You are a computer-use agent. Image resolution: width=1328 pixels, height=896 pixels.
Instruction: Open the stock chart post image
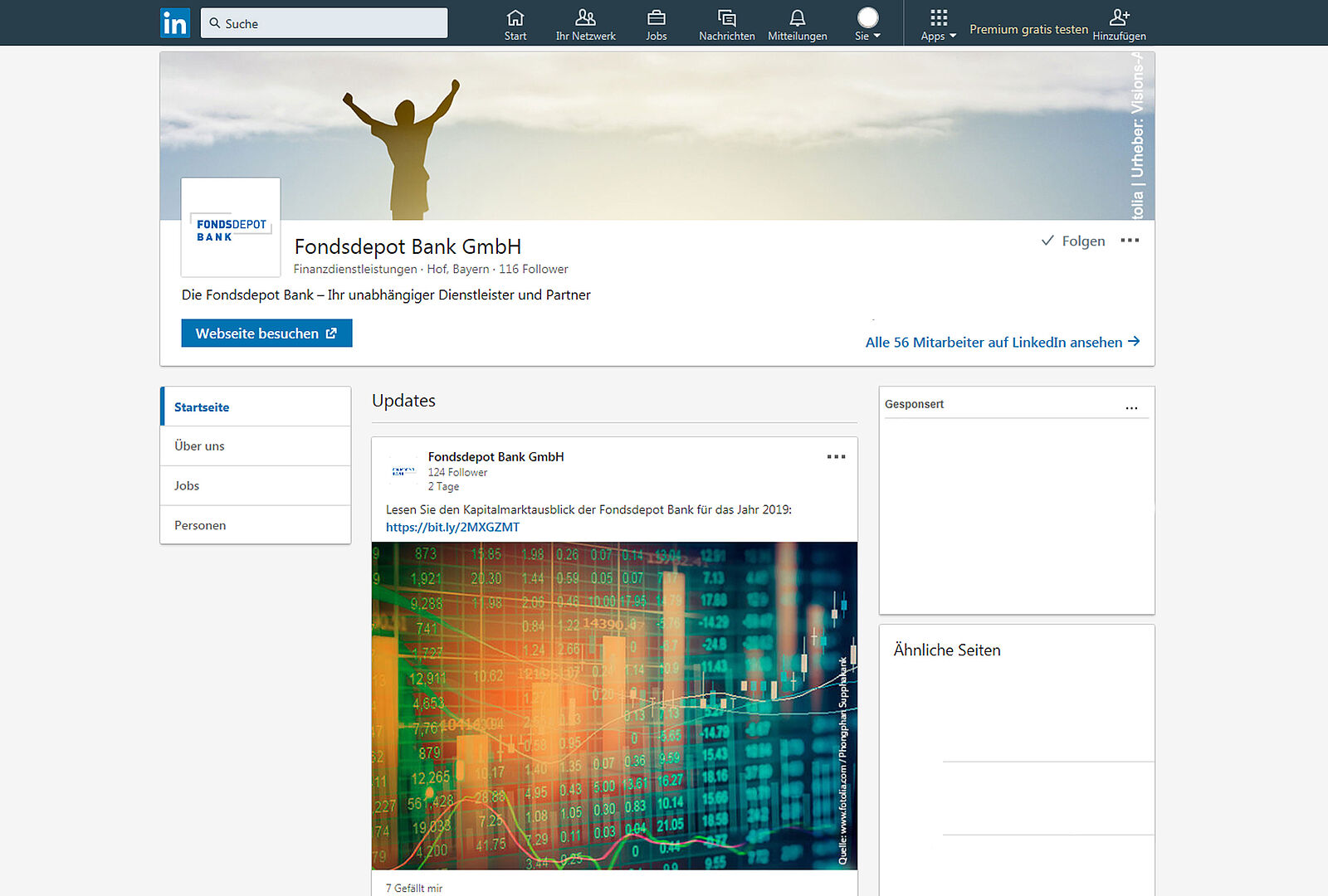(614, 705)
